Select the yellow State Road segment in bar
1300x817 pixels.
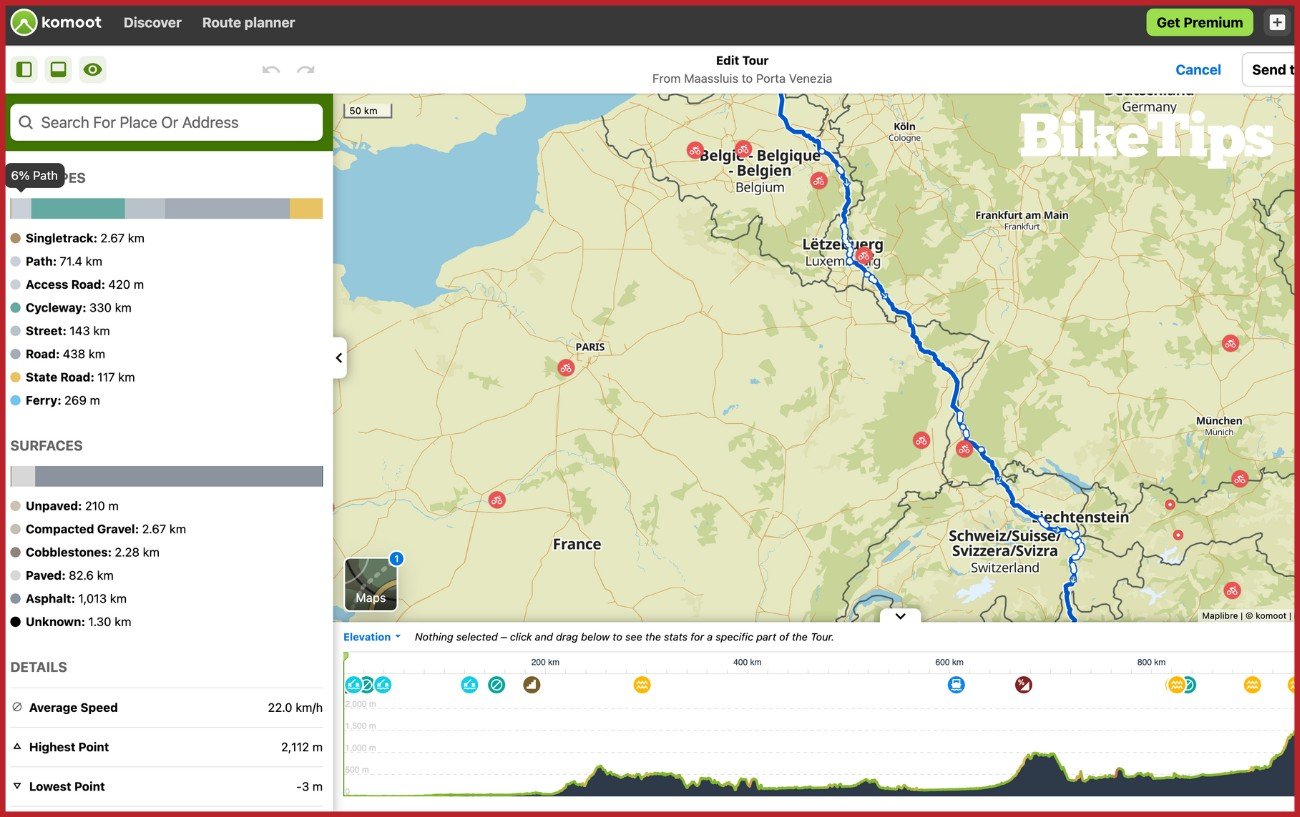[306, 208]
